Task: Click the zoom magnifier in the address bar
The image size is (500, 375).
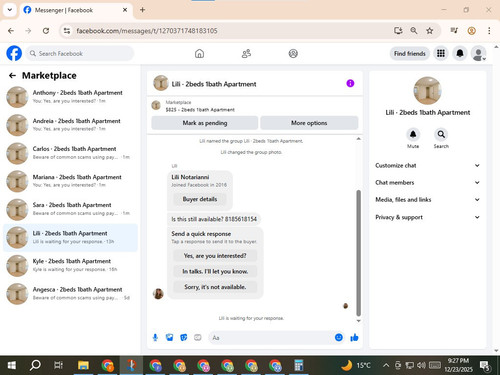Action: tap(414, 31)
